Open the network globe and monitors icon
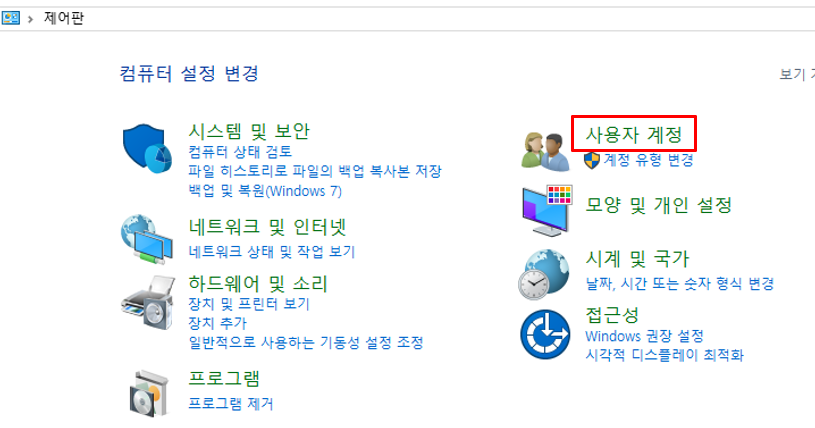 [147, 239]
